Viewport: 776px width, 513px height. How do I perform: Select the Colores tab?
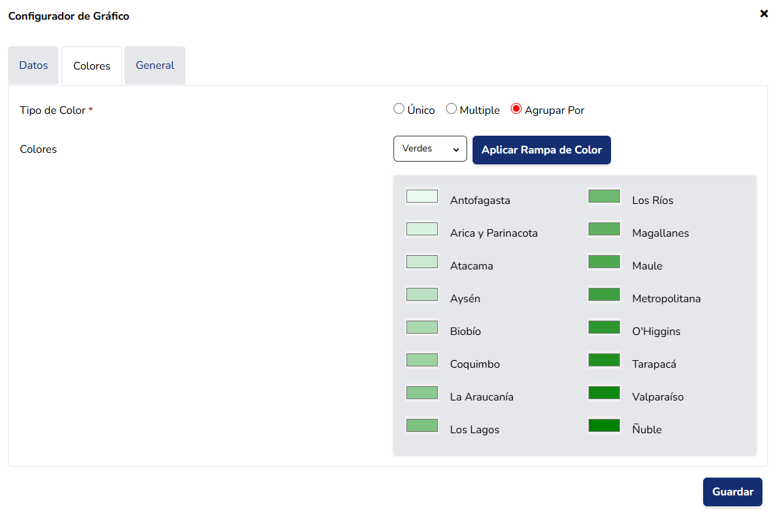[91, 66]
